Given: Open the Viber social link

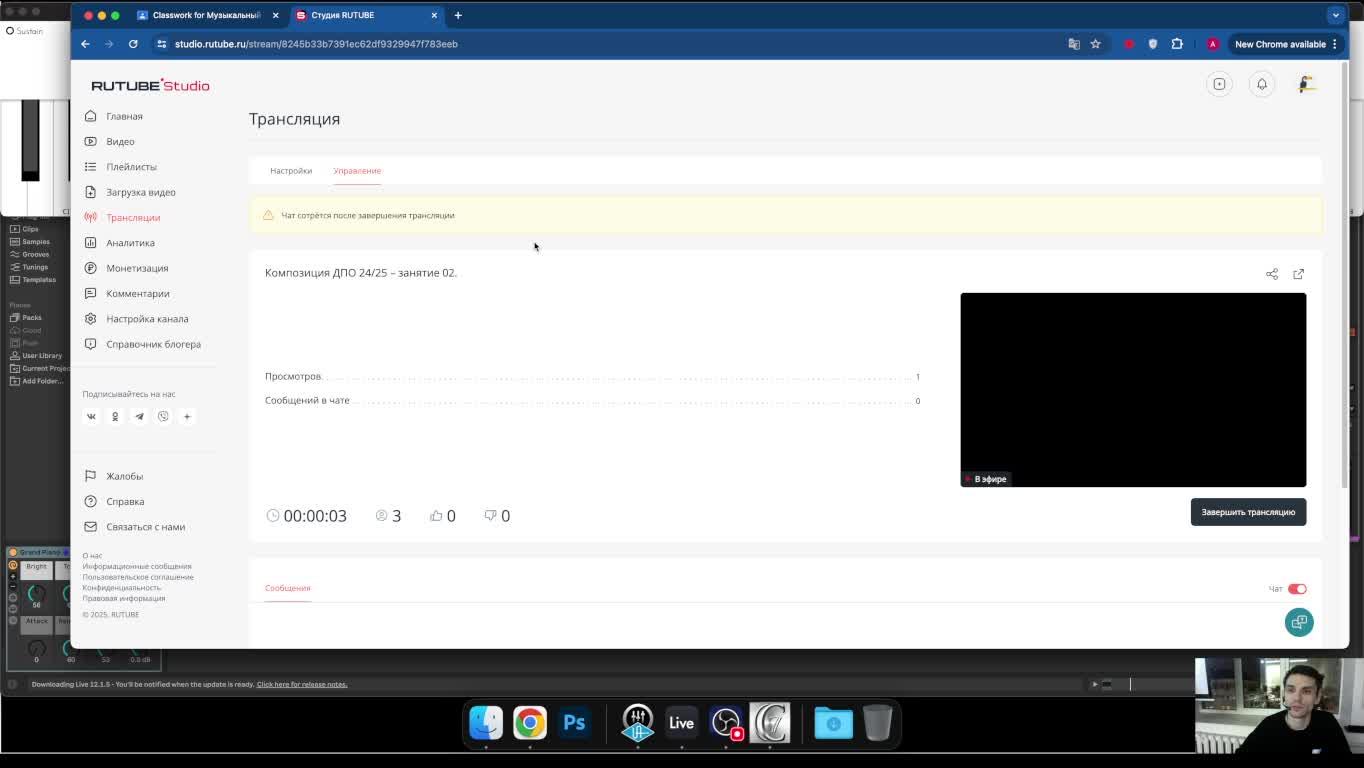Looking at the screenshot, I should click(x=163, y=417).
